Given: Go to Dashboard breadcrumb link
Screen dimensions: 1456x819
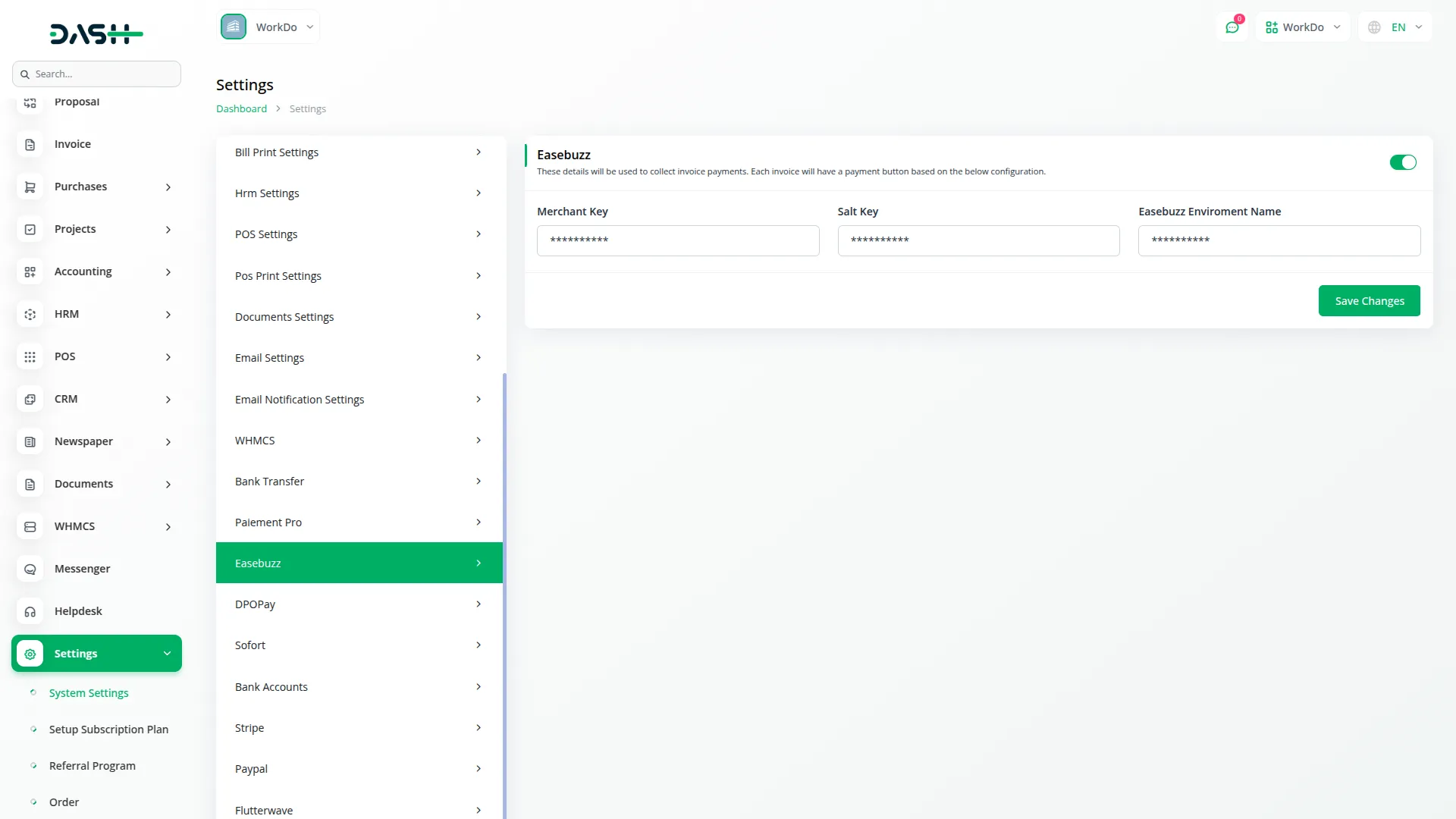Looking at the screenshot, I should point(241,108).
